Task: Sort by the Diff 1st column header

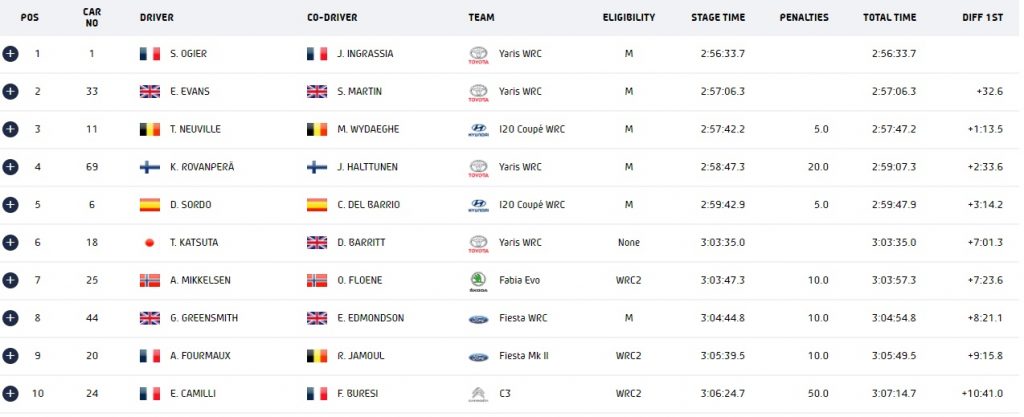Action: [x=982, y=18]
